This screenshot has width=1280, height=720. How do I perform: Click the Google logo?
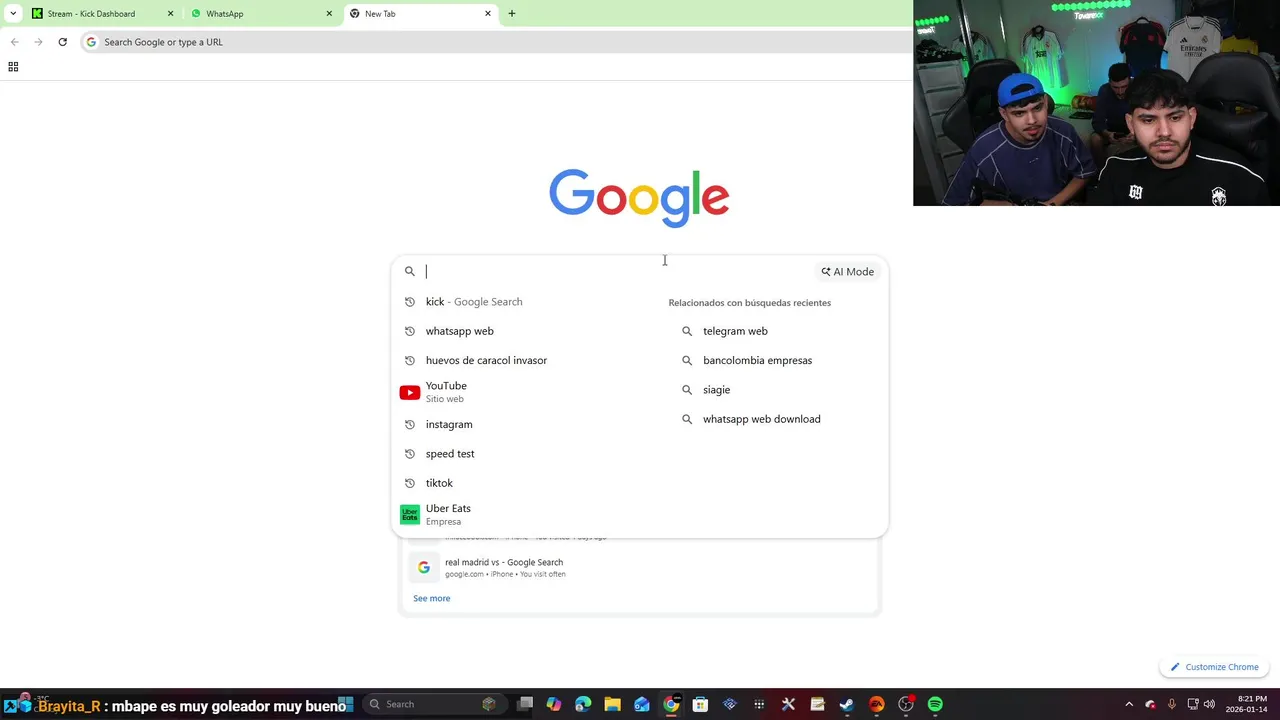[639, 198]
